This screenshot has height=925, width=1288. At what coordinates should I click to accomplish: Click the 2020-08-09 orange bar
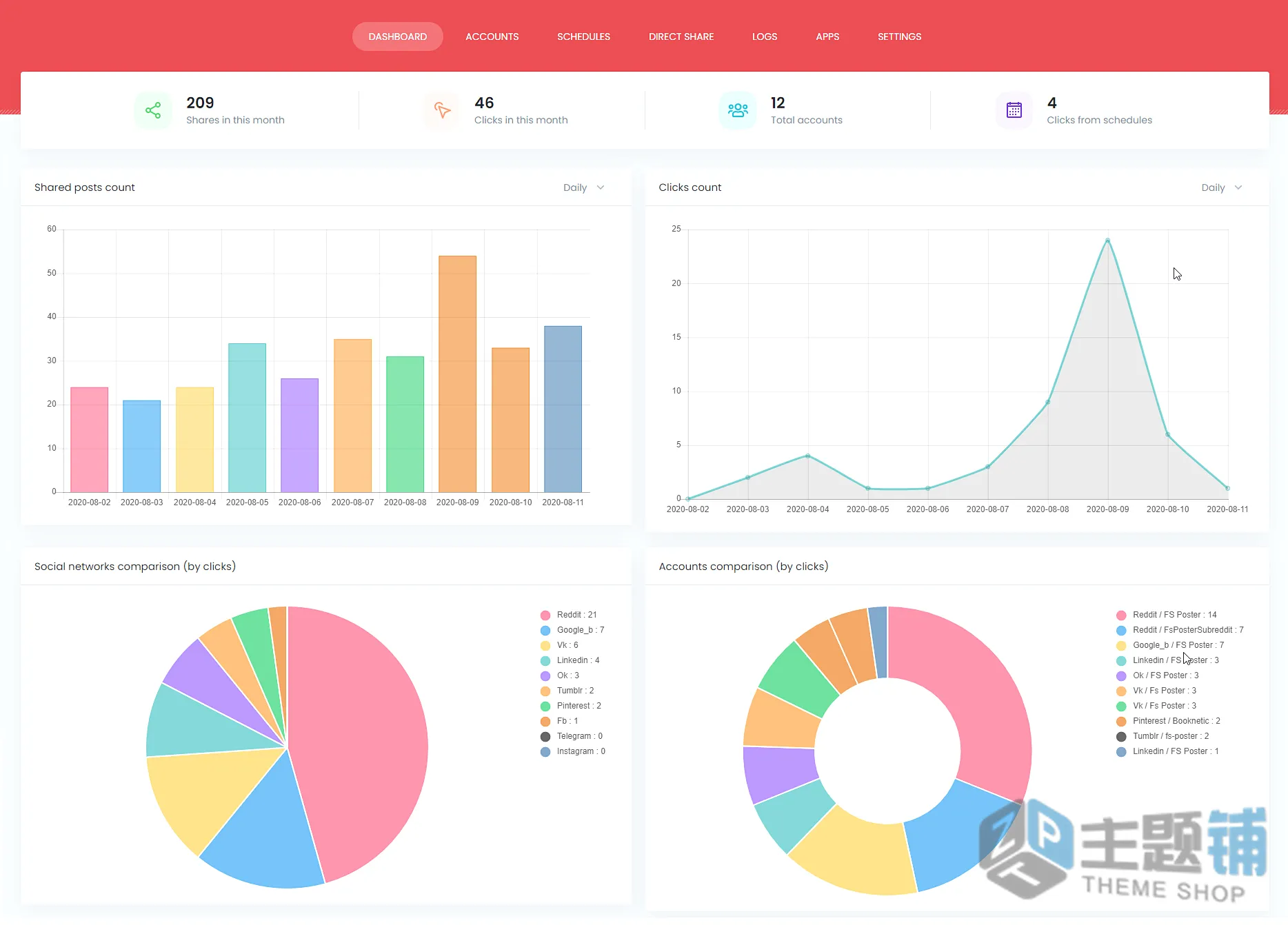pyautogui.click(x=458, y=374)
